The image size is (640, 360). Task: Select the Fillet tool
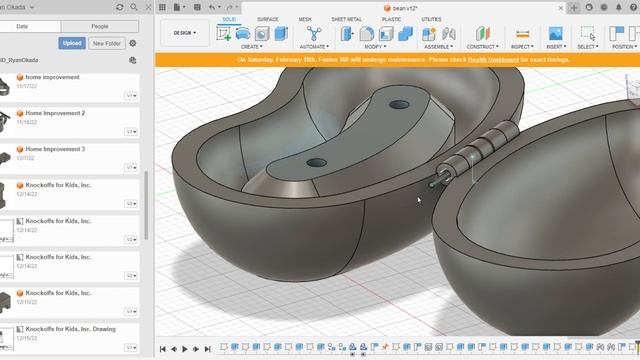367,33
